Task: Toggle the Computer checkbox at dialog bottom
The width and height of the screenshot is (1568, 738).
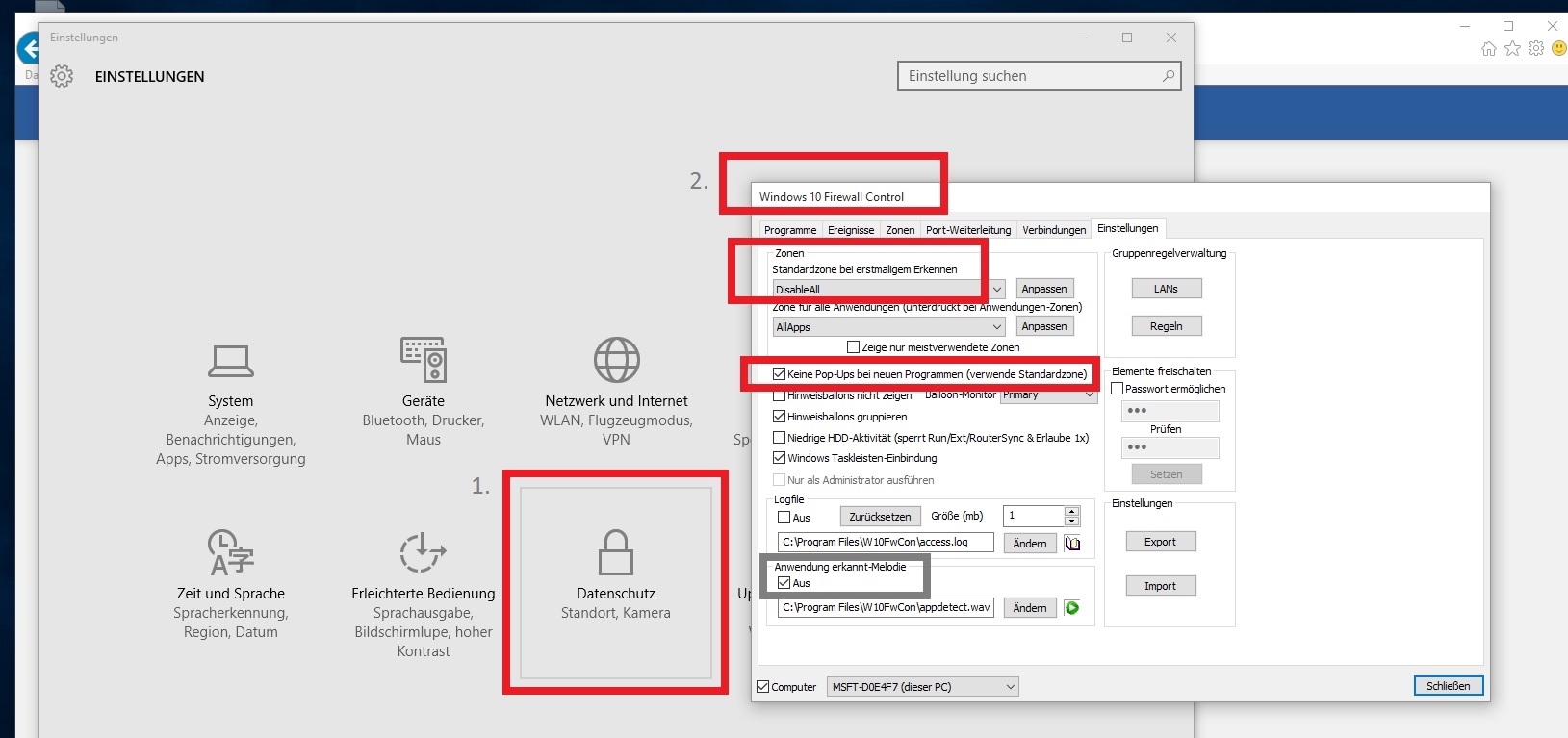Action: [x=763, y=687]
